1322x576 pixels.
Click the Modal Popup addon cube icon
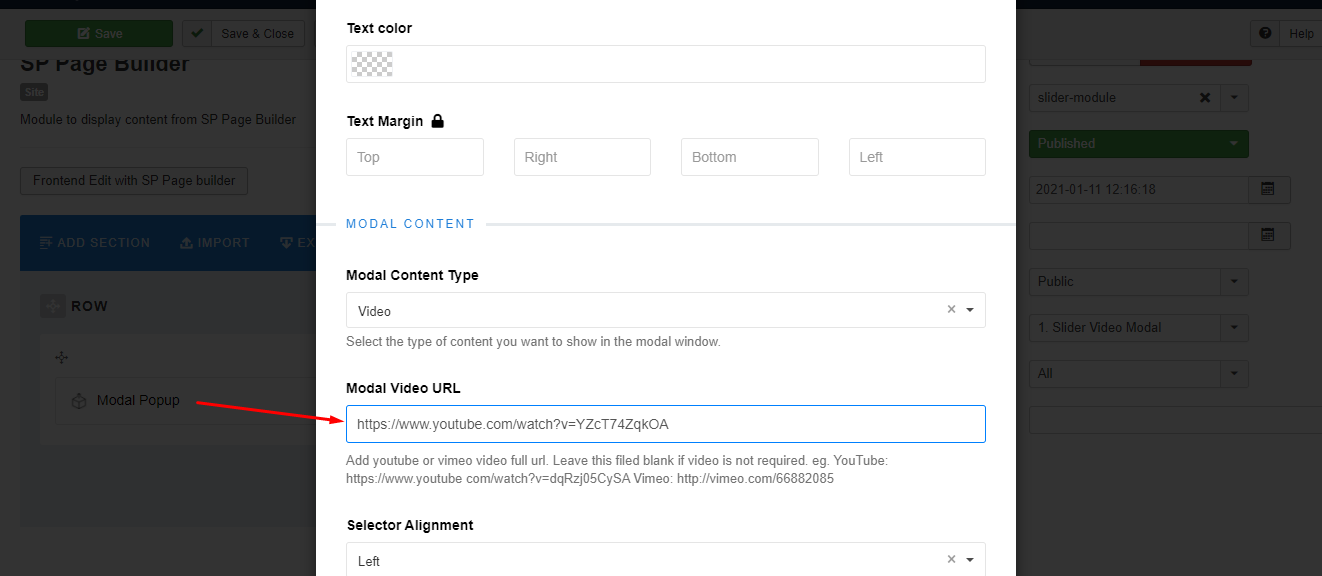click(79, 401)
